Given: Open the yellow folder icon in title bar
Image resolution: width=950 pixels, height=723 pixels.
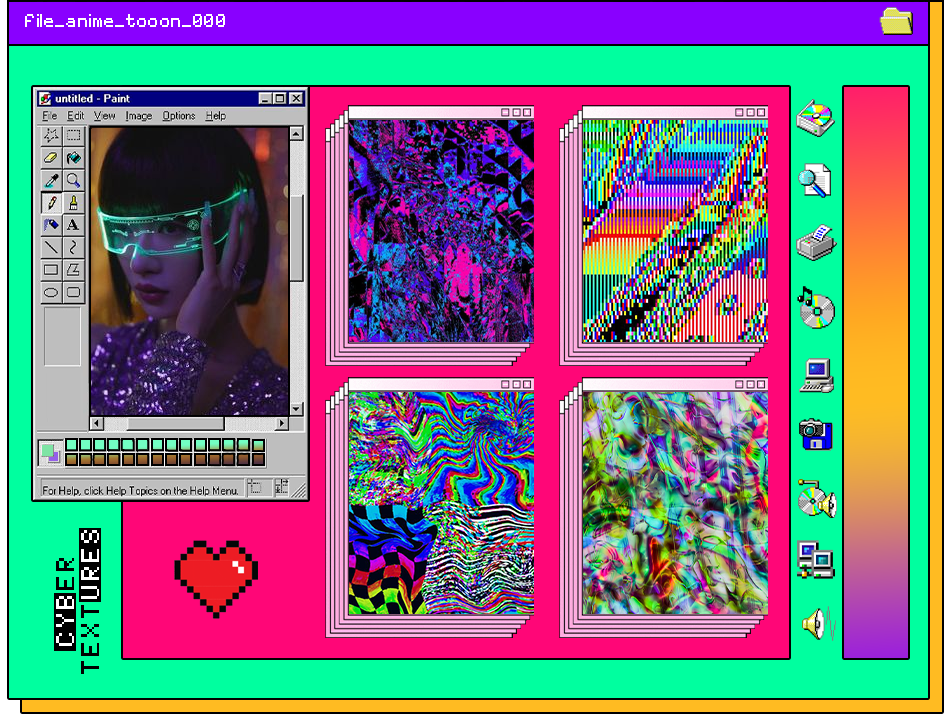Looking at the screenshot, I should point(896,21).
